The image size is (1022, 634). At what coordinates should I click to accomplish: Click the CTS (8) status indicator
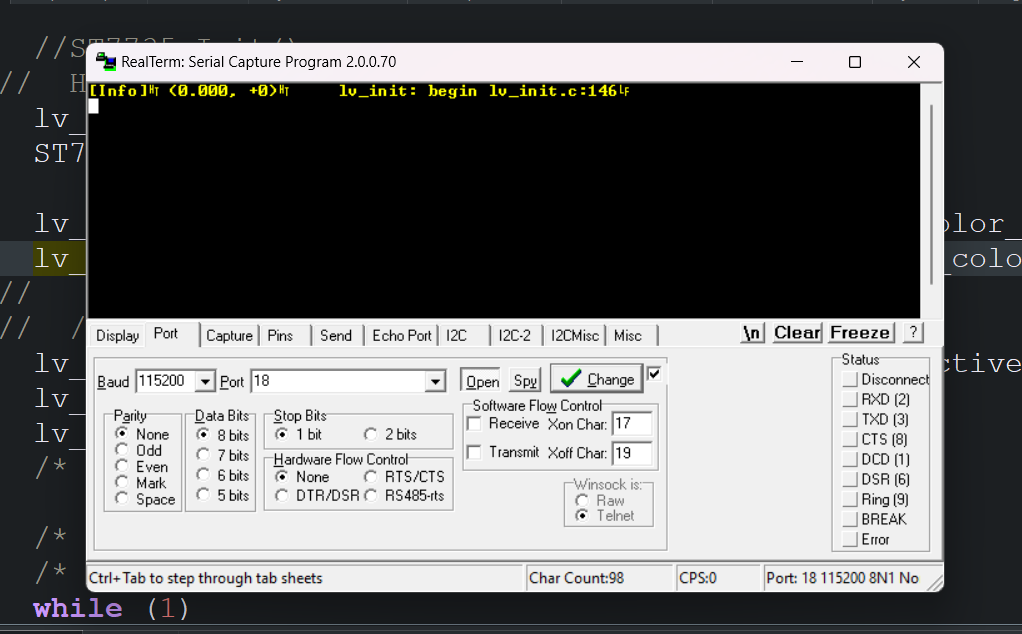(849, 440)
